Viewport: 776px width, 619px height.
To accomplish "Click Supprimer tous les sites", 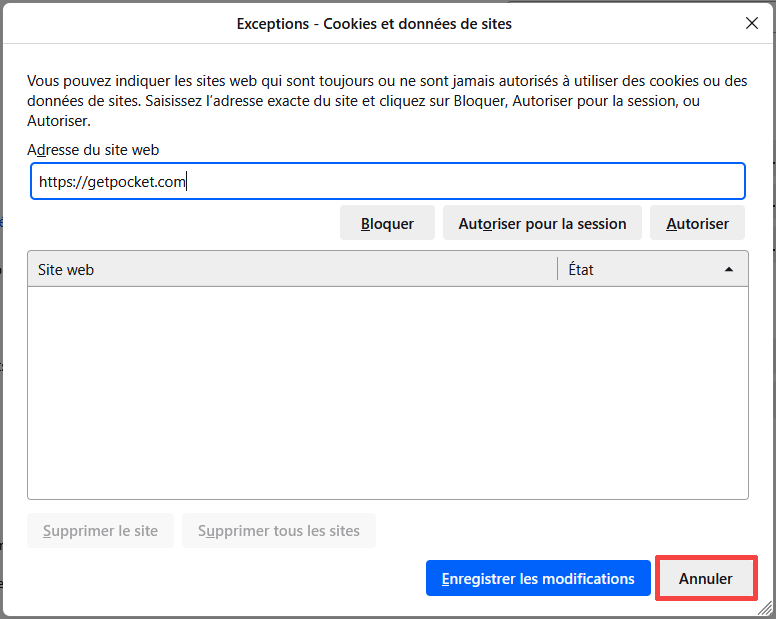I will (279, 530).
